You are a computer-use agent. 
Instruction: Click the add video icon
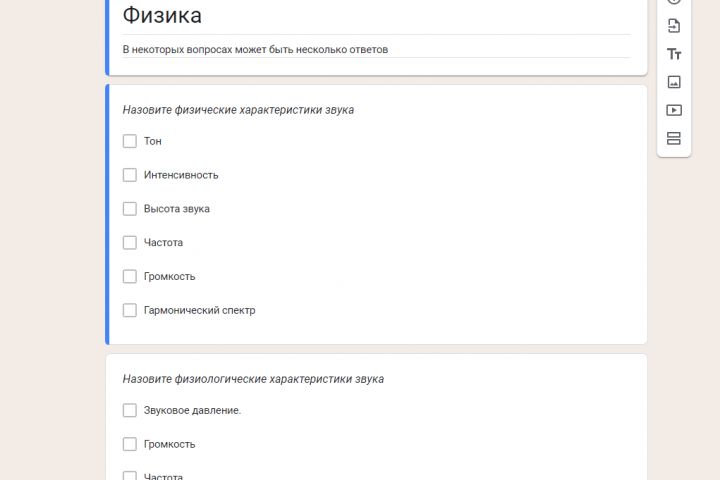click(674, 110)
